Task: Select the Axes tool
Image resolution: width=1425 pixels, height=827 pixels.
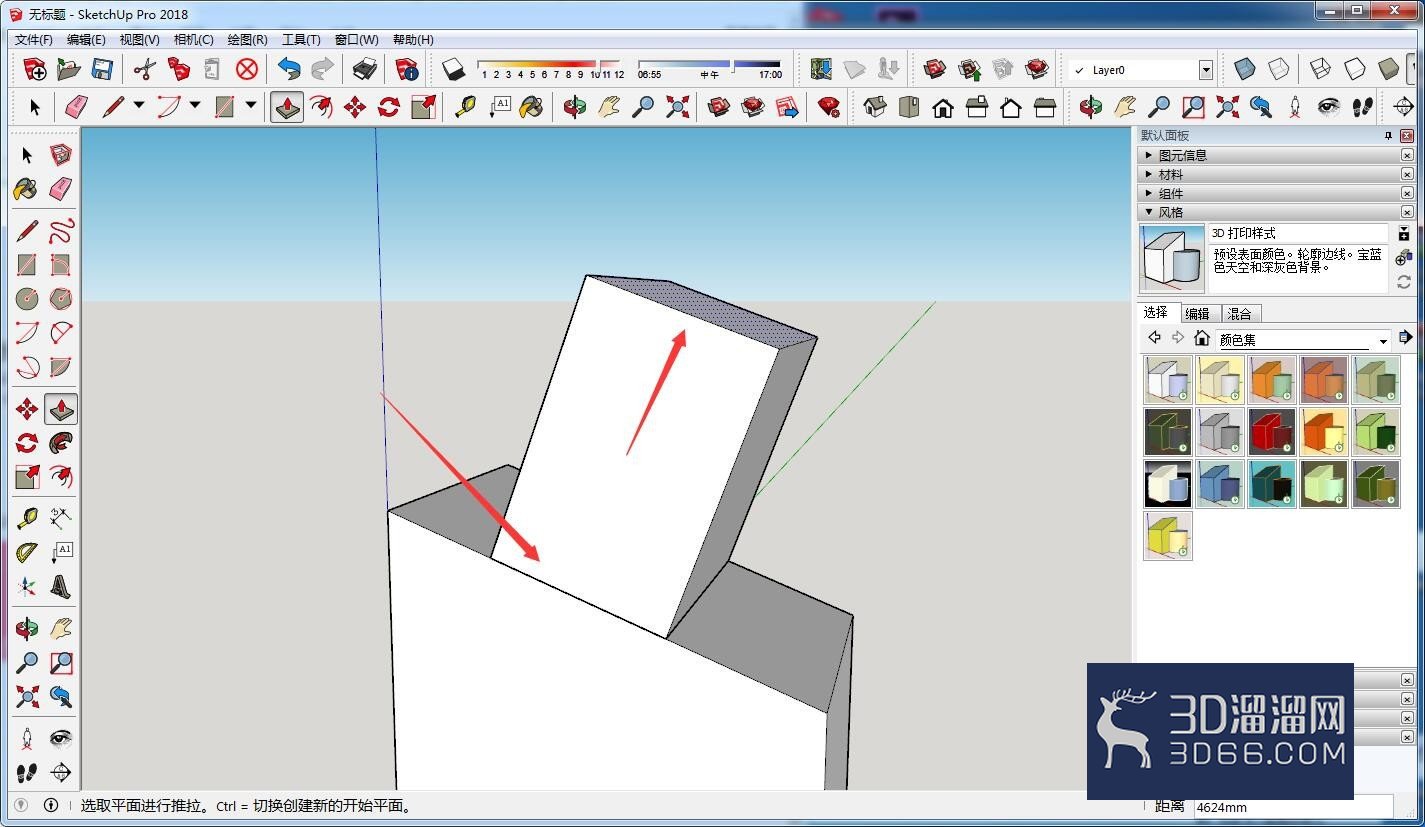Action: (x=27, y=586)
